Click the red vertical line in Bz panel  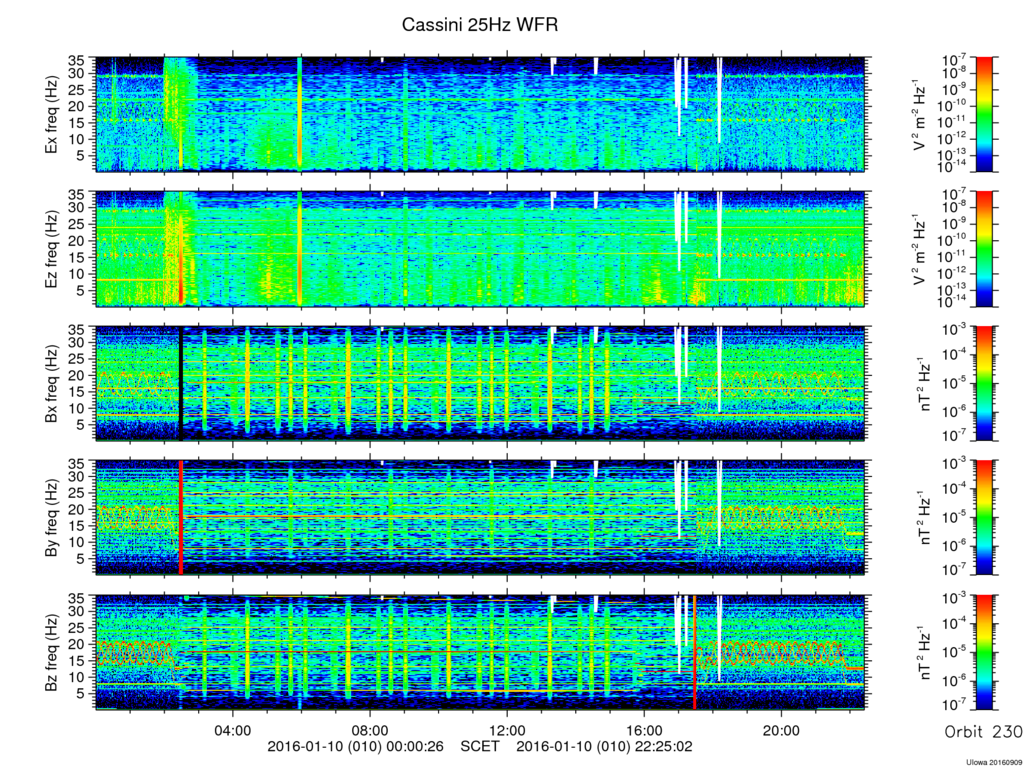tap(695, 652)
